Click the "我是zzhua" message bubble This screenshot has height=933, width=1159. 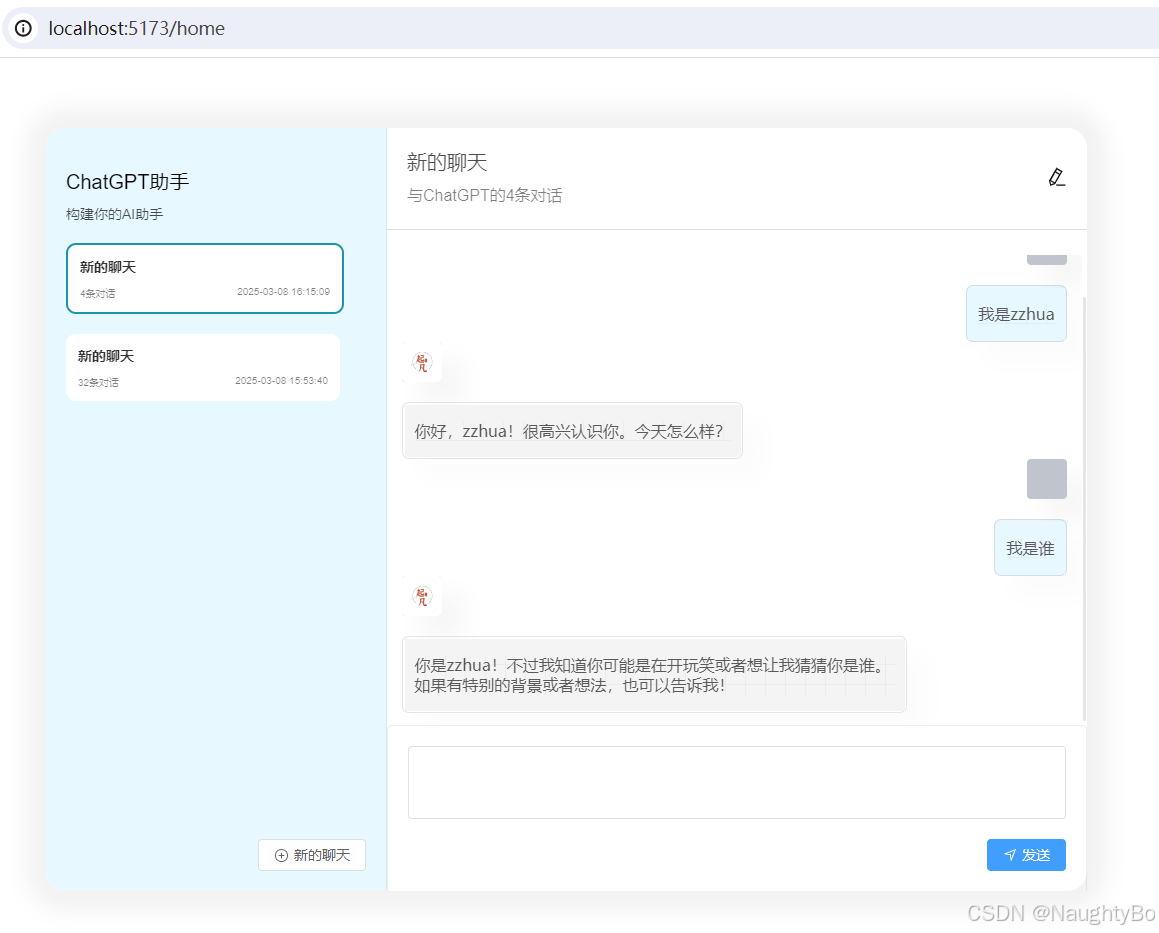point(1016,314)
